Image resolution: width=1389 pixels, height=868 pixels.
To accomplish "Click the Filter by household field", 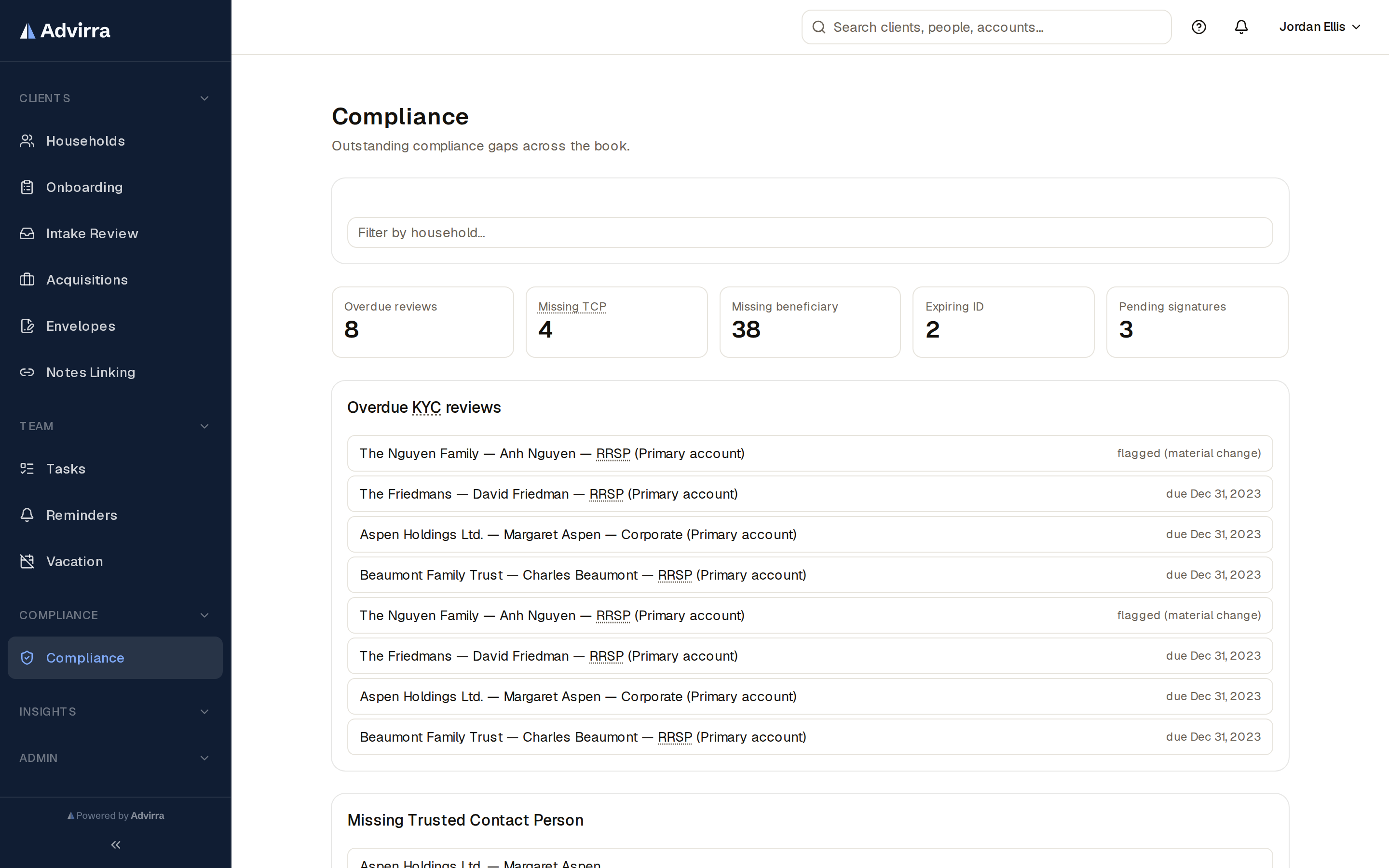I will coord(810,232).
